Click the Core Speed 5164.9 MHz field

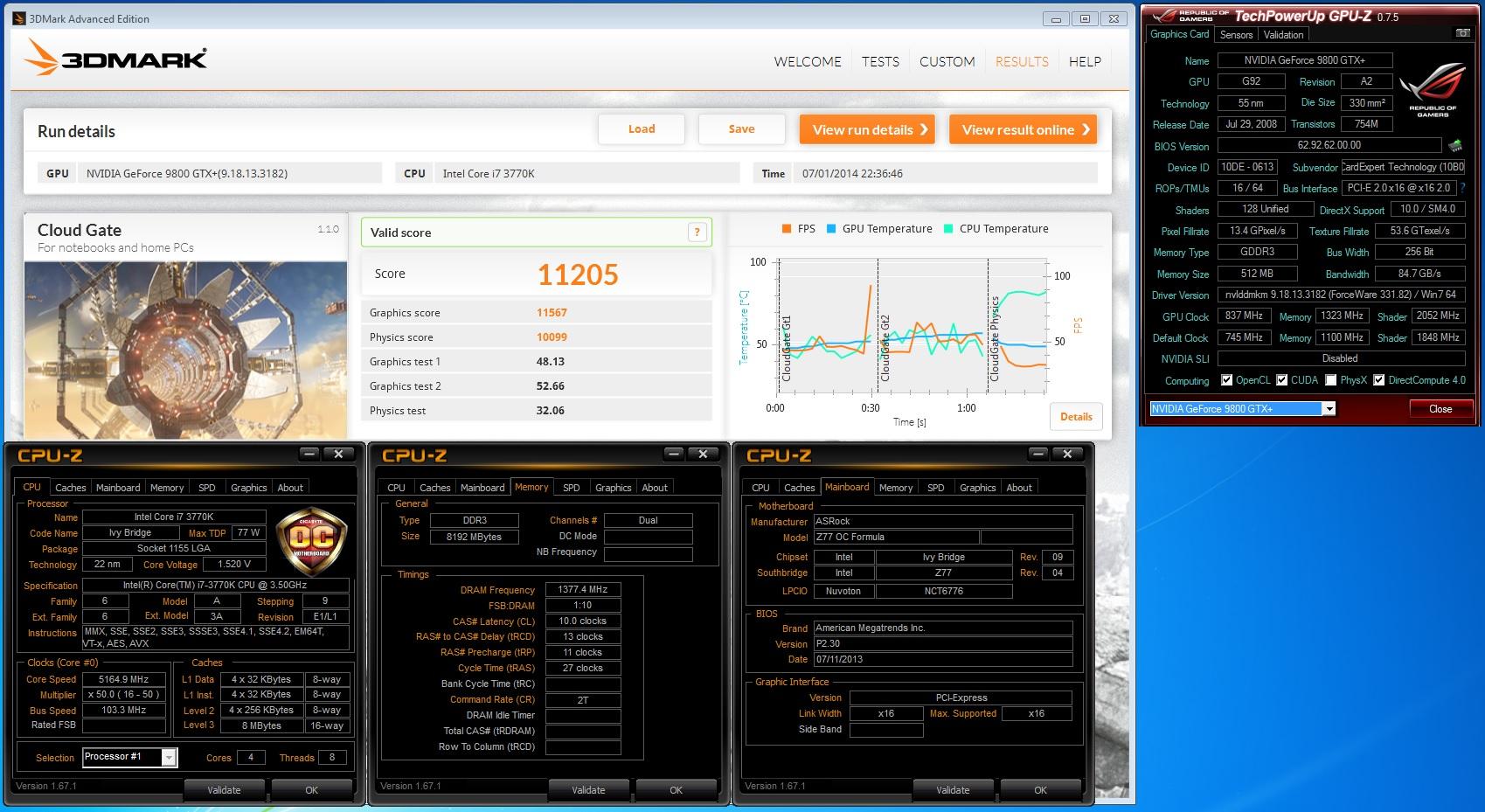click(x=123, y=679)
